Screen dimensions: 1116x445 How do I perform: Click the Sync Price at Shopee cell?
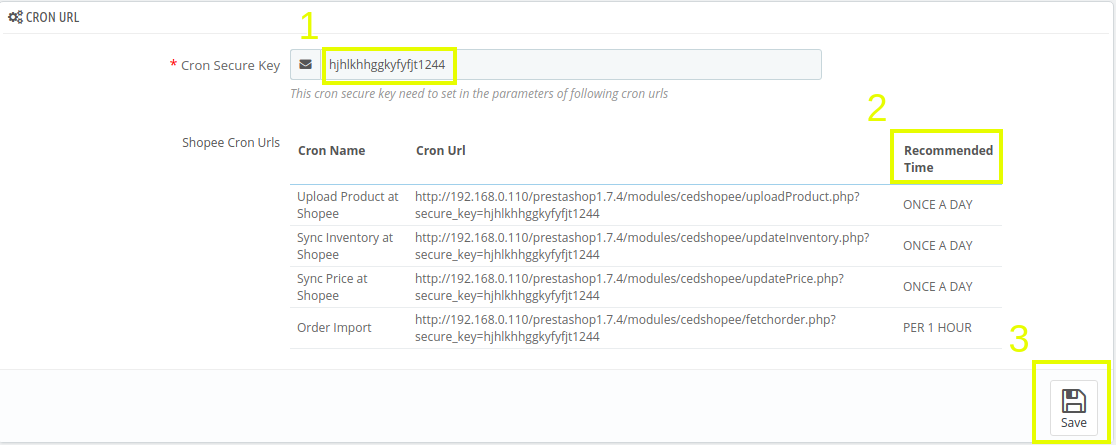coord(332,287)
